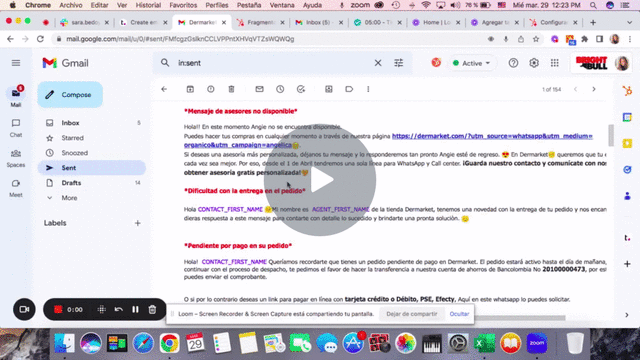The image size is (640, 360).
Task: Show search options filter
Action: tap(398, 63)
